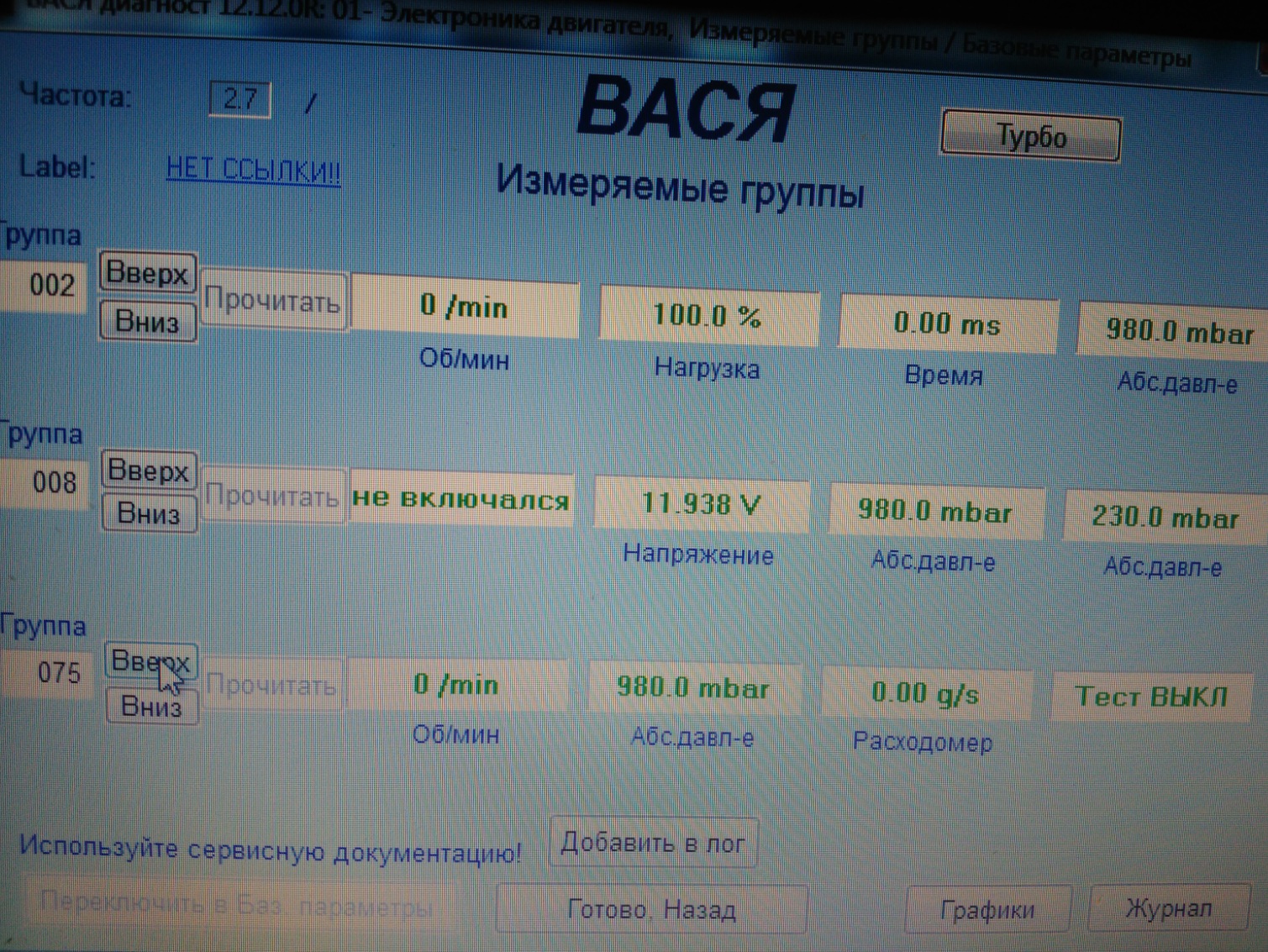The height and width of the screenshot is (952, 1268).
Task: Open the Журнал
Action: 1168,908
